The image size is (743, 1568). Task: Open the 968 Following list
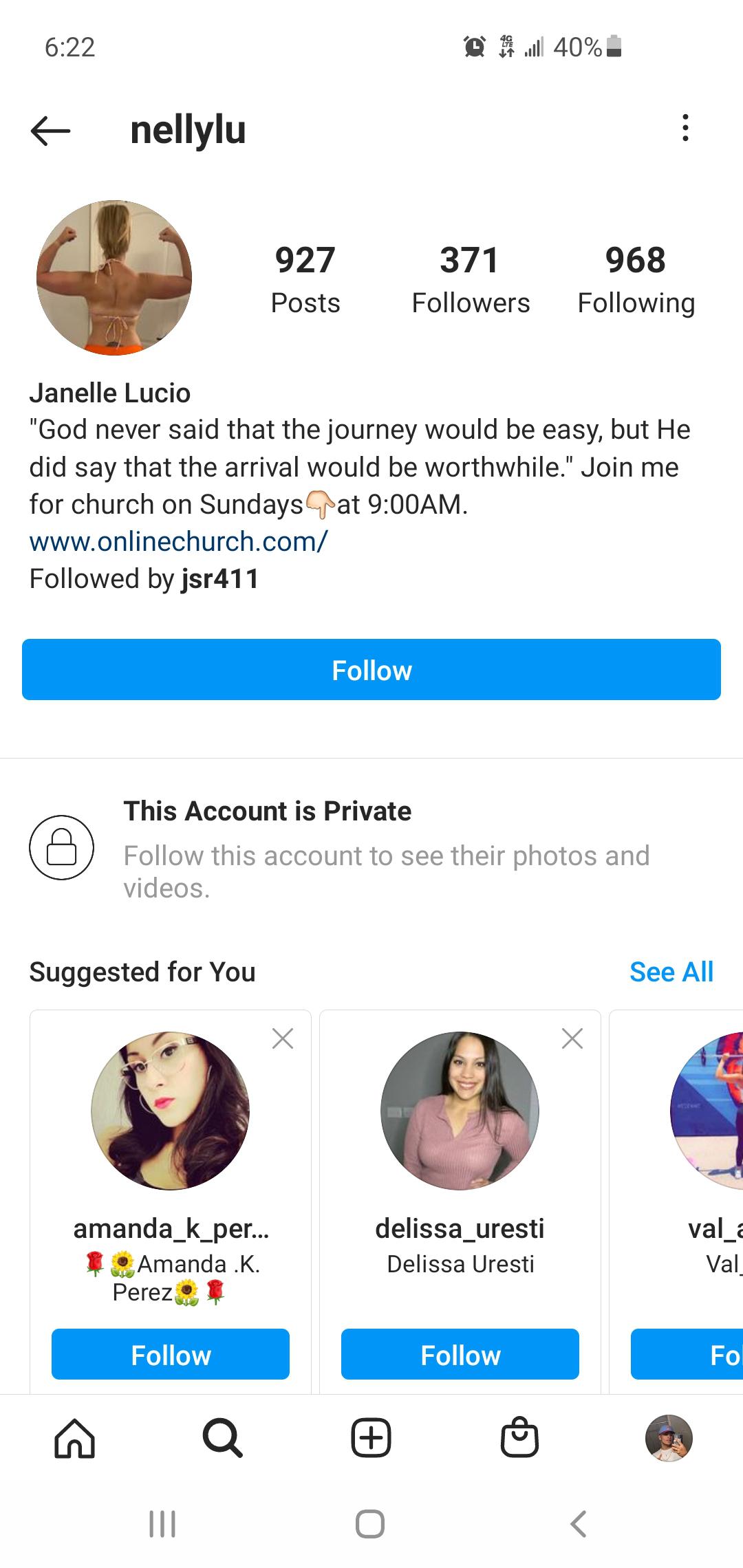tap(636, 279)
